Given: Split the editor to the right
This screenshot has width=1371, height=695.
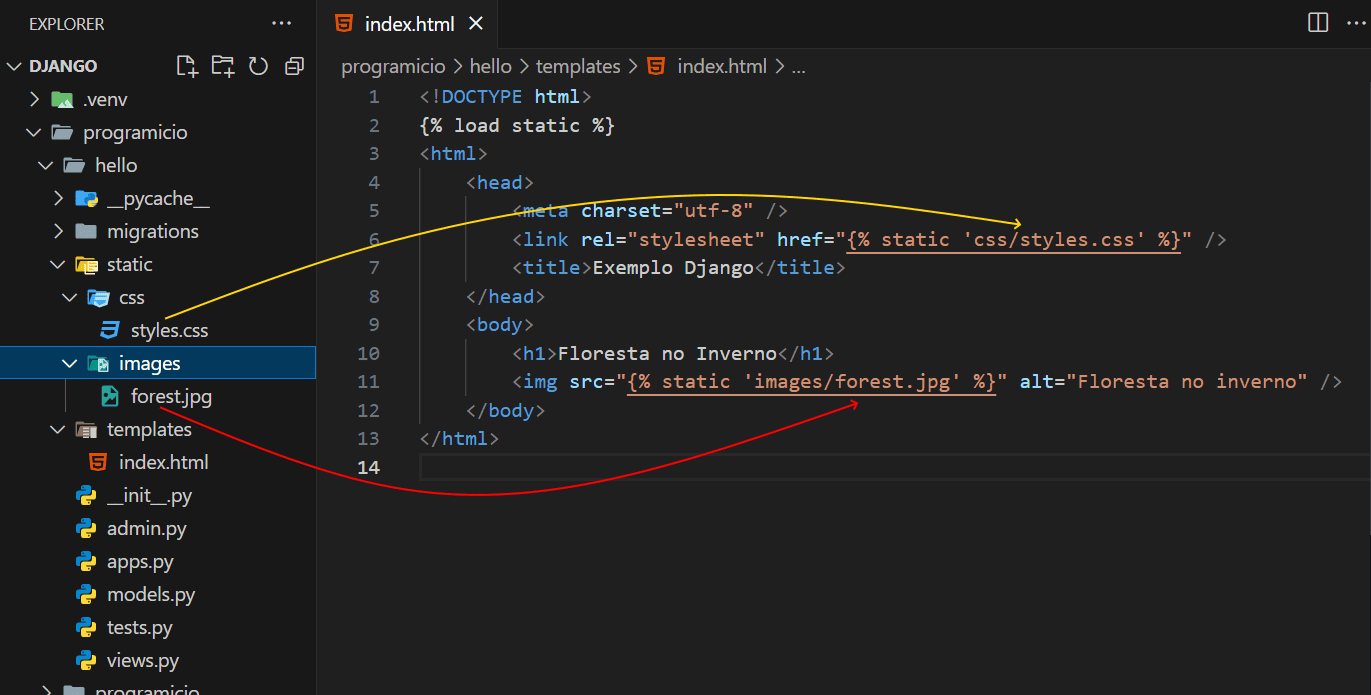Looking at the screenshot, I should click(x=1318, y=23).
